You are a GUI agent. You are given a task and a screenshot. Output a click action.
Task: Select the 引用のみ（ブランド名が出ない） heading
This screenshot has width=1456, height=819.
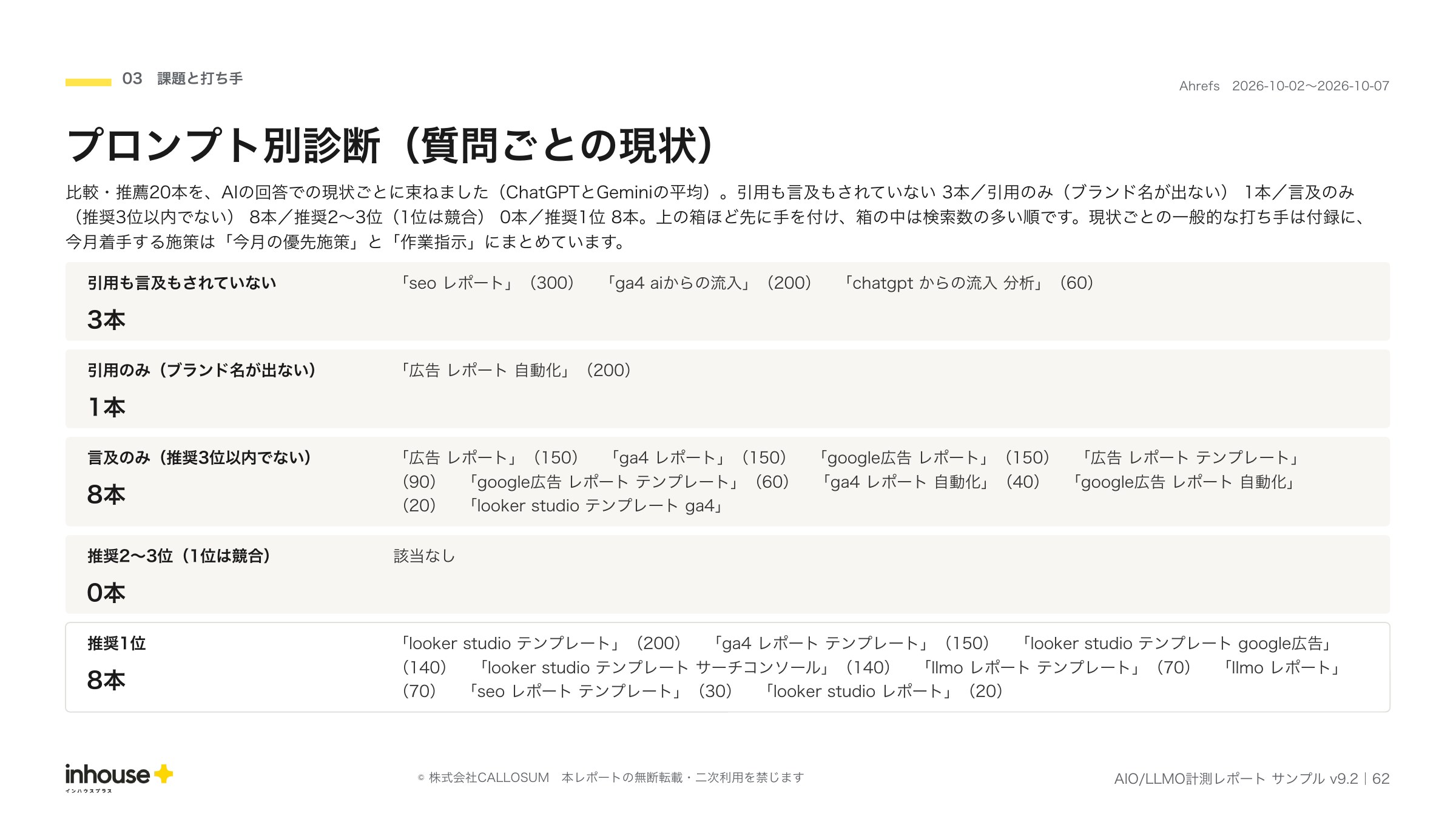(x=202, y=370)
